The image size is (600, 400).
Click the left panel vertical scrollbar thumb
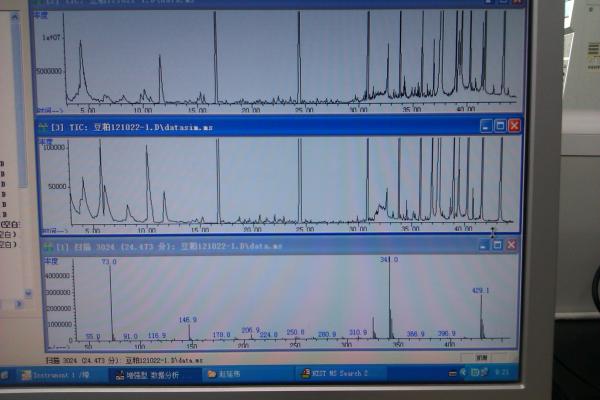[18, 103]
